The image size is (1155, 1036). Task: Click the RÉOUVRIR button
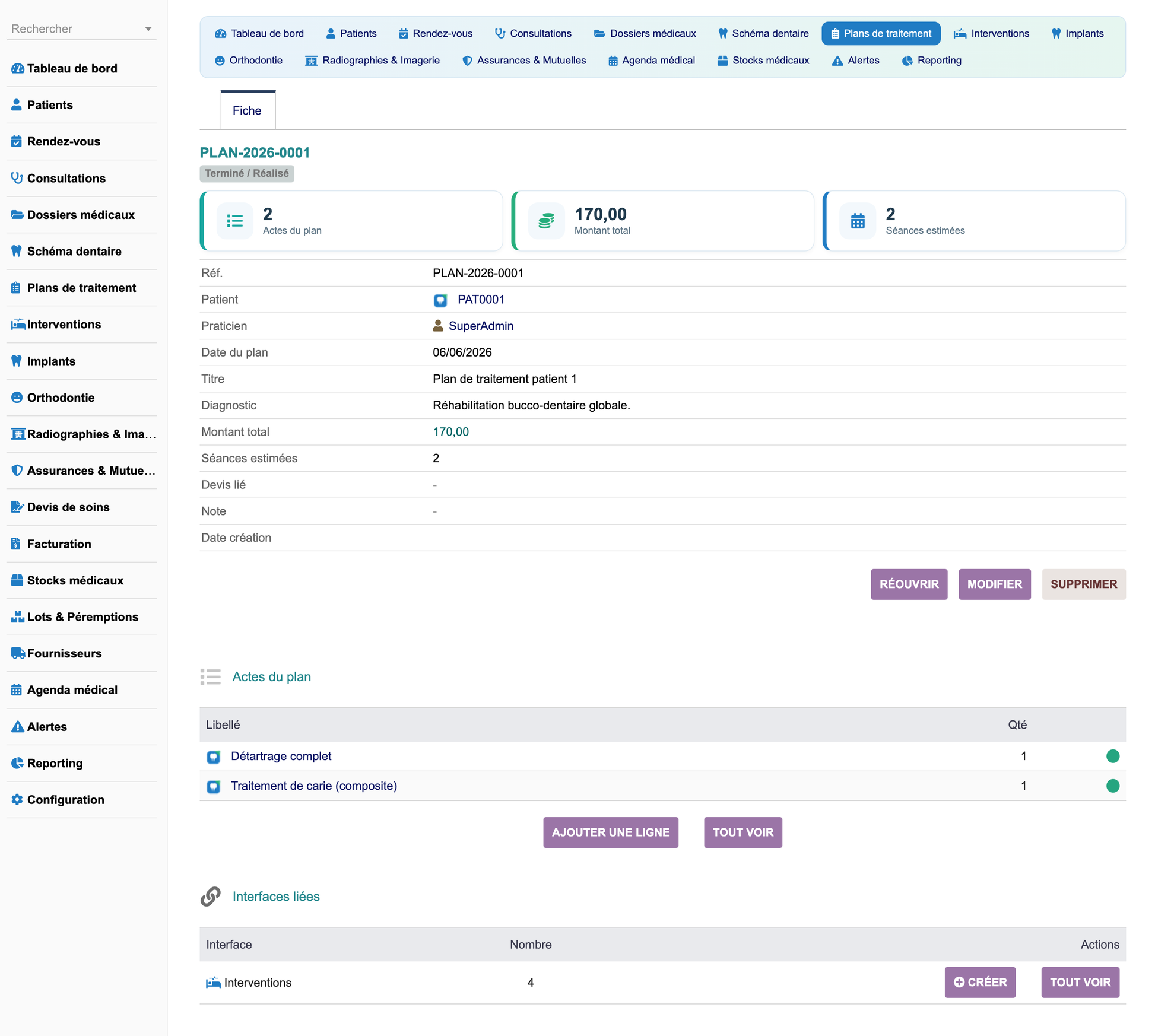tap(909, 584)
